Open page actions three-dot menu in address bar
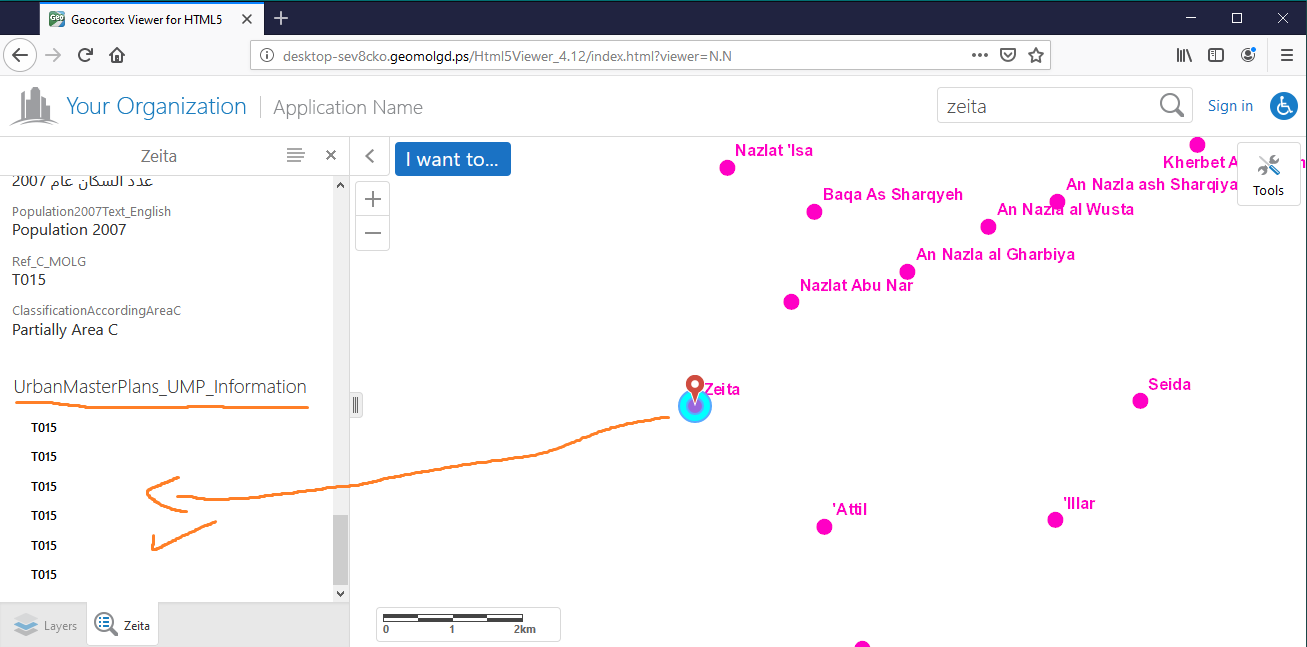The width and height of the screenshot is (1307, 647). 980,55
